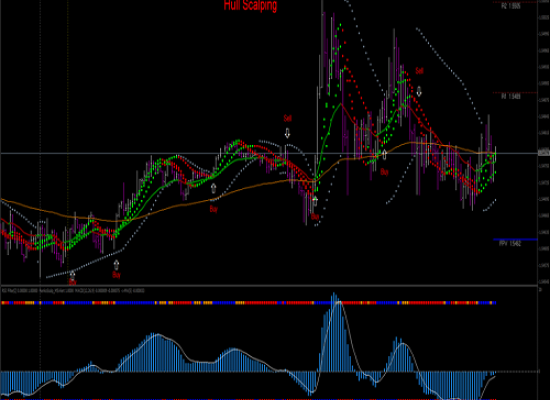Click the red Hull Scalping chart title
Image resolution: width=550 pixels, height=400 pixels.
coord(250,5)
